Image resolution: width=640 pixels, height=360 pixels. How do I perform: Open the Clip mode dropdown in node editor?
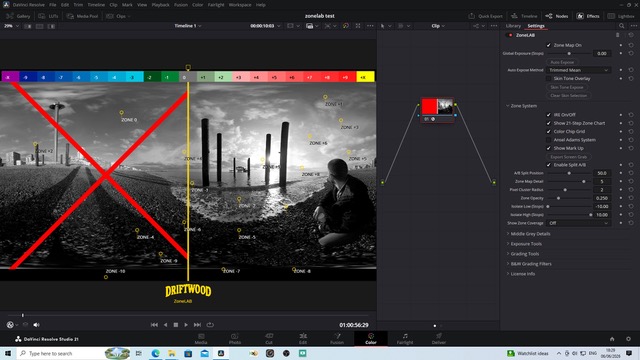coord(438,26)
